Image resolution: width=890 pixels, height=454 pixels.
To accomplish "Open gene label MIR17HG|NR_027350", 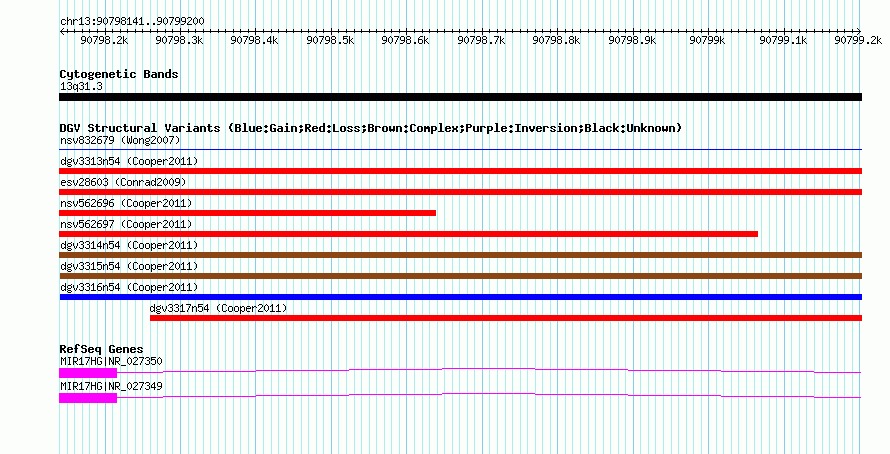I will pos(111,361).
